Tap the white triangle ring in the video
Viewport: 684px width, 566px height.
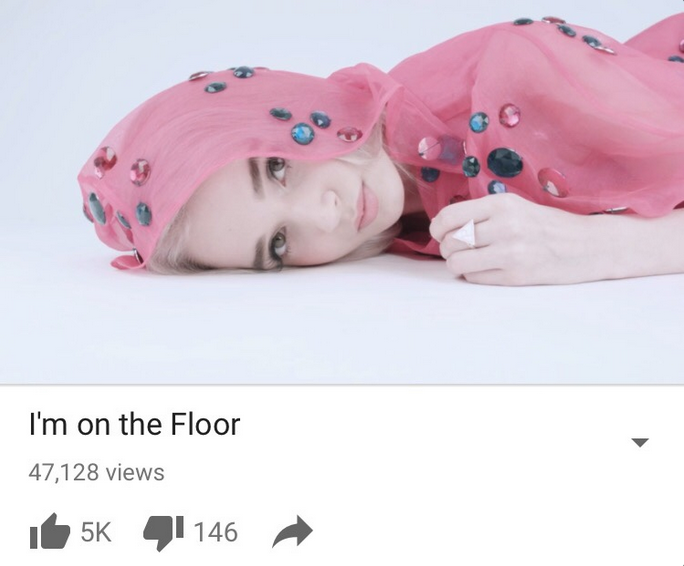pyautogui.click(x=464, y=233)
